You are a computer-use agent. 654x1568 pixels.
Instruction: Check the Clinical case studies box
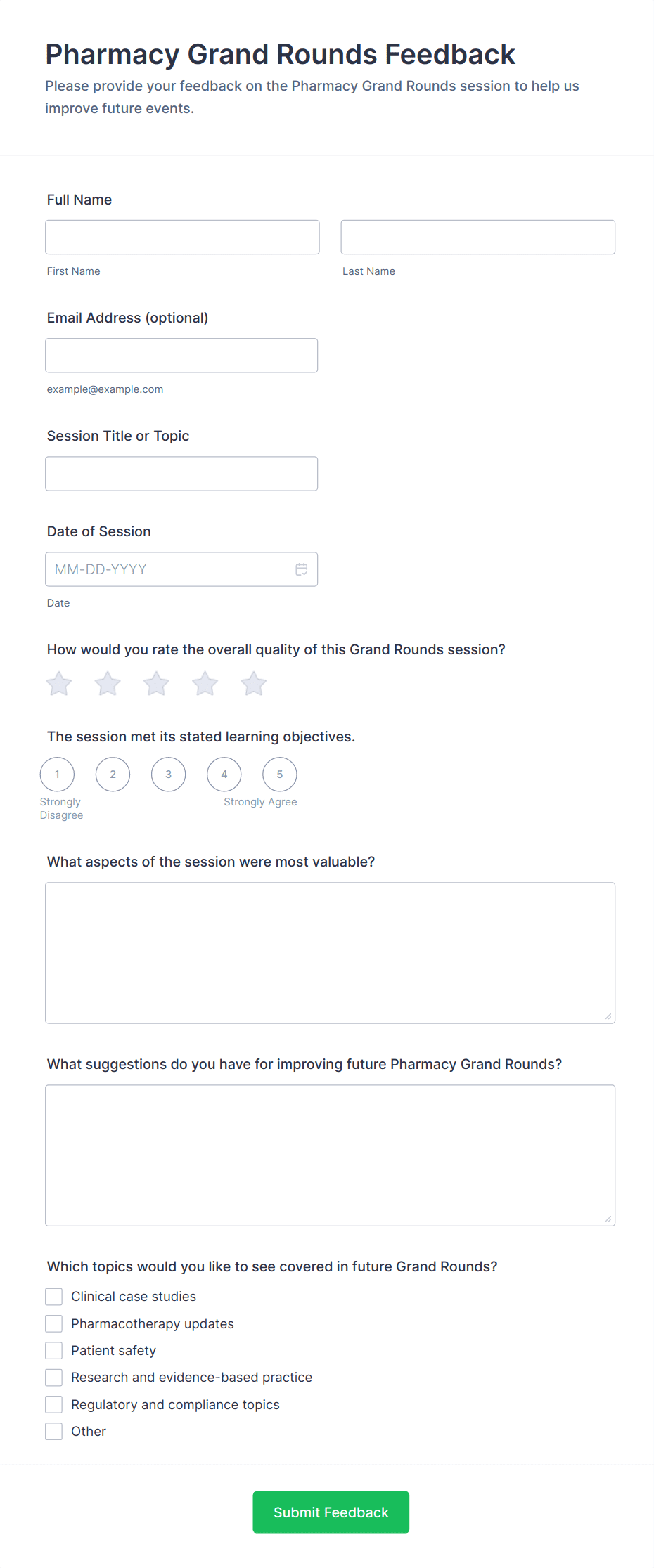pos(53,1297)
